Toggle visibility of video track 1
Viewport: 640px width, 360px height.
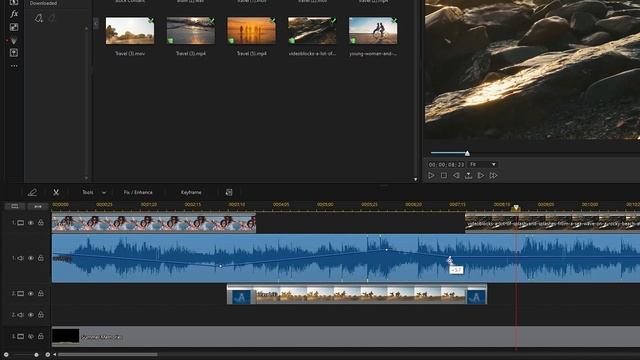pos(31,223)
